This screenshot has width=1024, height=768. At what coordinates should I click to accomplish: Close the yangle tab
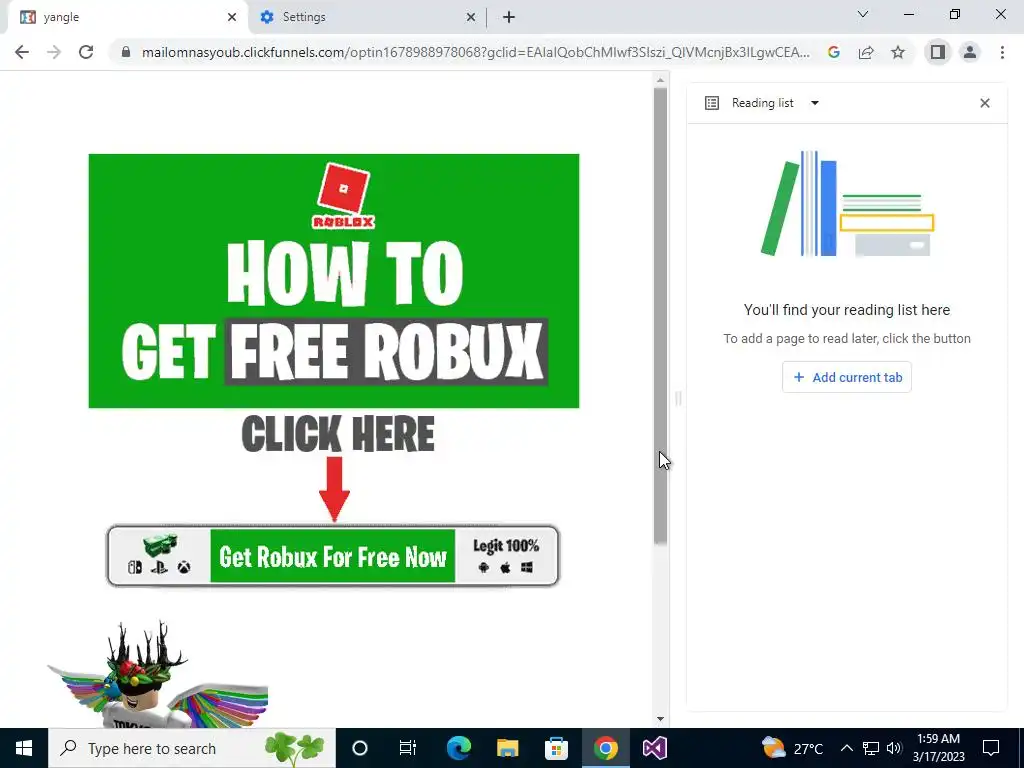(232, 17)
